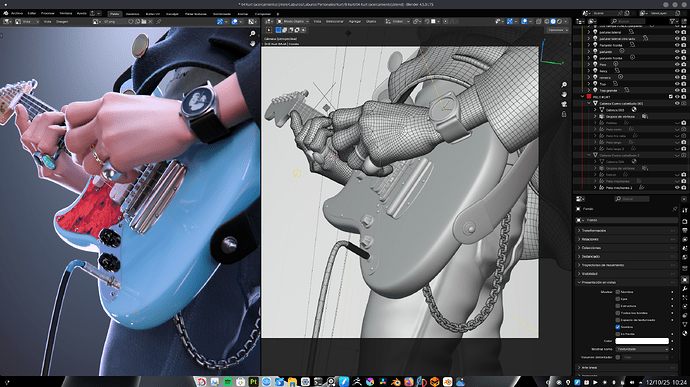Uncheck the Sombra checkbox
This screenshot has height=387, width=690.
[618, 327]
